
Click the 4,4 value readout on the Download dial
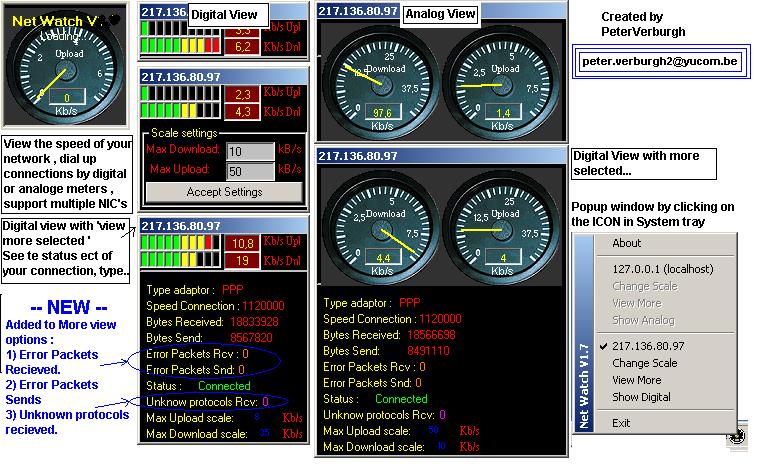[x=383, y=257]
